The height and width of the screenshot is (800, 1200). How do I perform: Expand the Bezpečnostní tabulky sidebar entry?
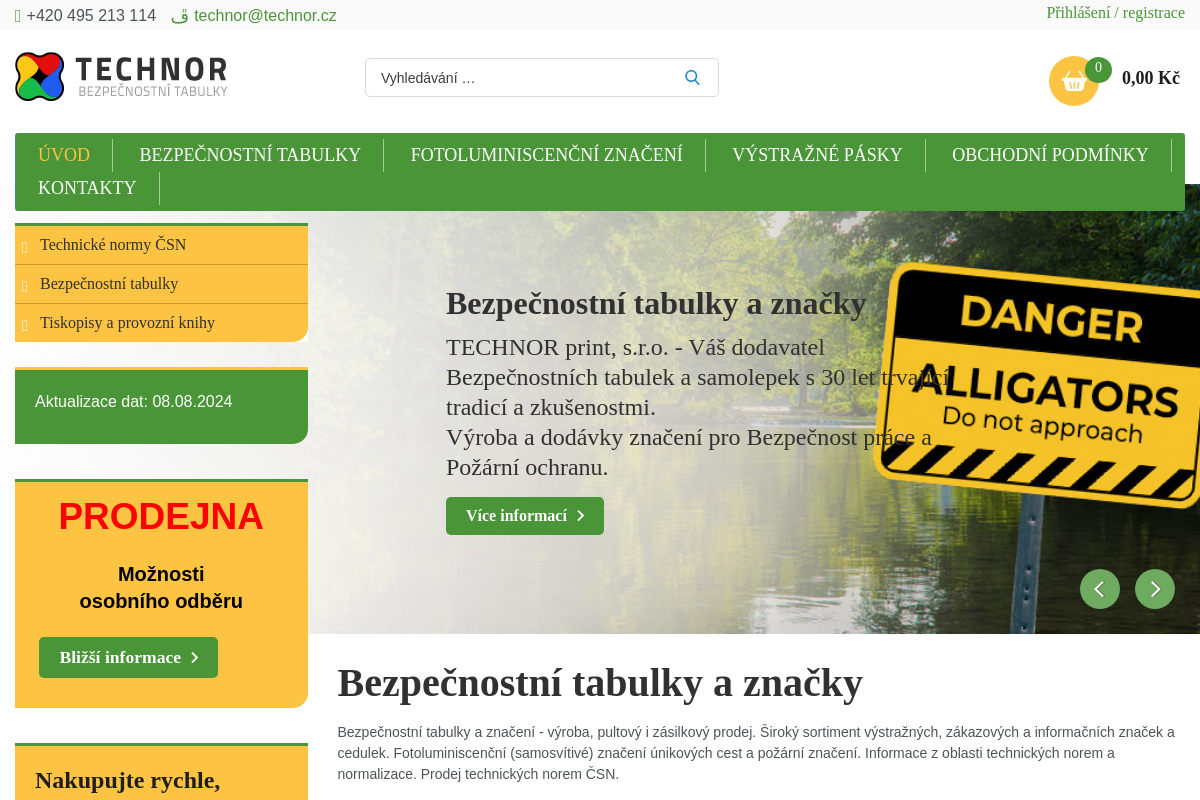[x=24, y=283]
